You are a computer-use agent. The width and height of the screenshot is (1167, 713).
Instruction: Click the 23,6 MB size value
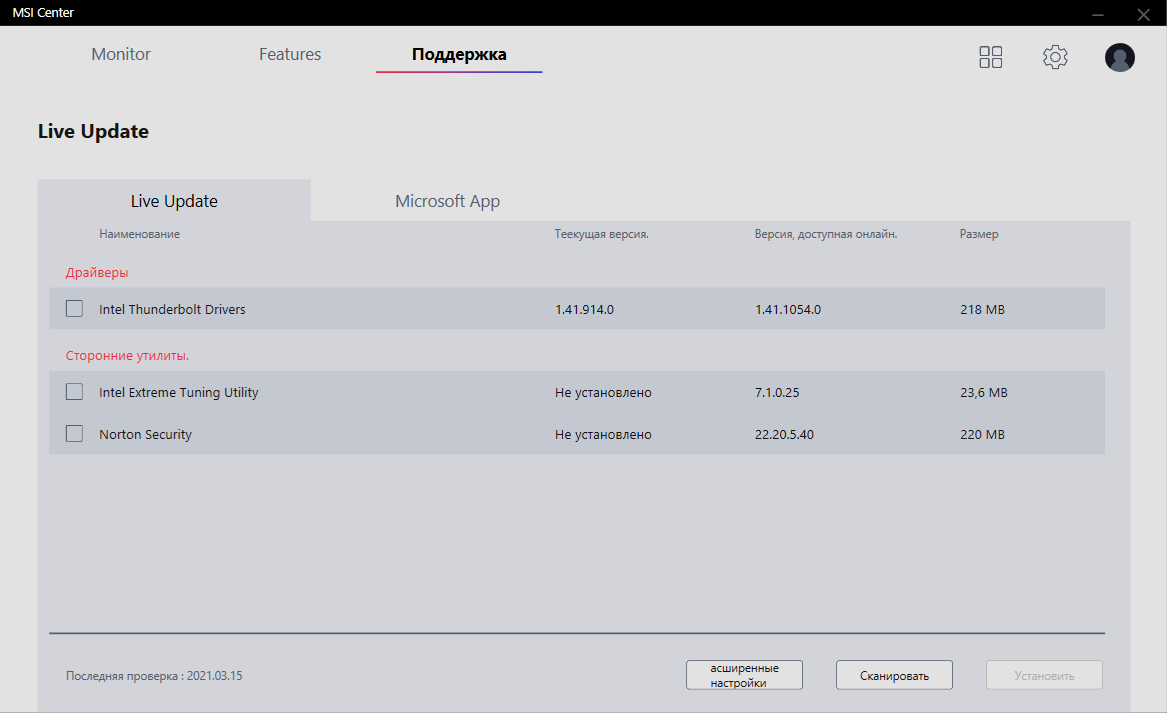[984, 392]
